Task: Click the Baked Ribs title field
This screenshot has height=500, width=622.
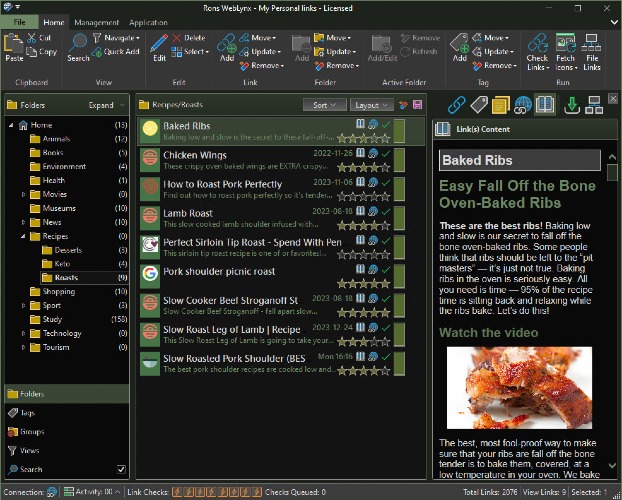Action: [x=520, y=160]
